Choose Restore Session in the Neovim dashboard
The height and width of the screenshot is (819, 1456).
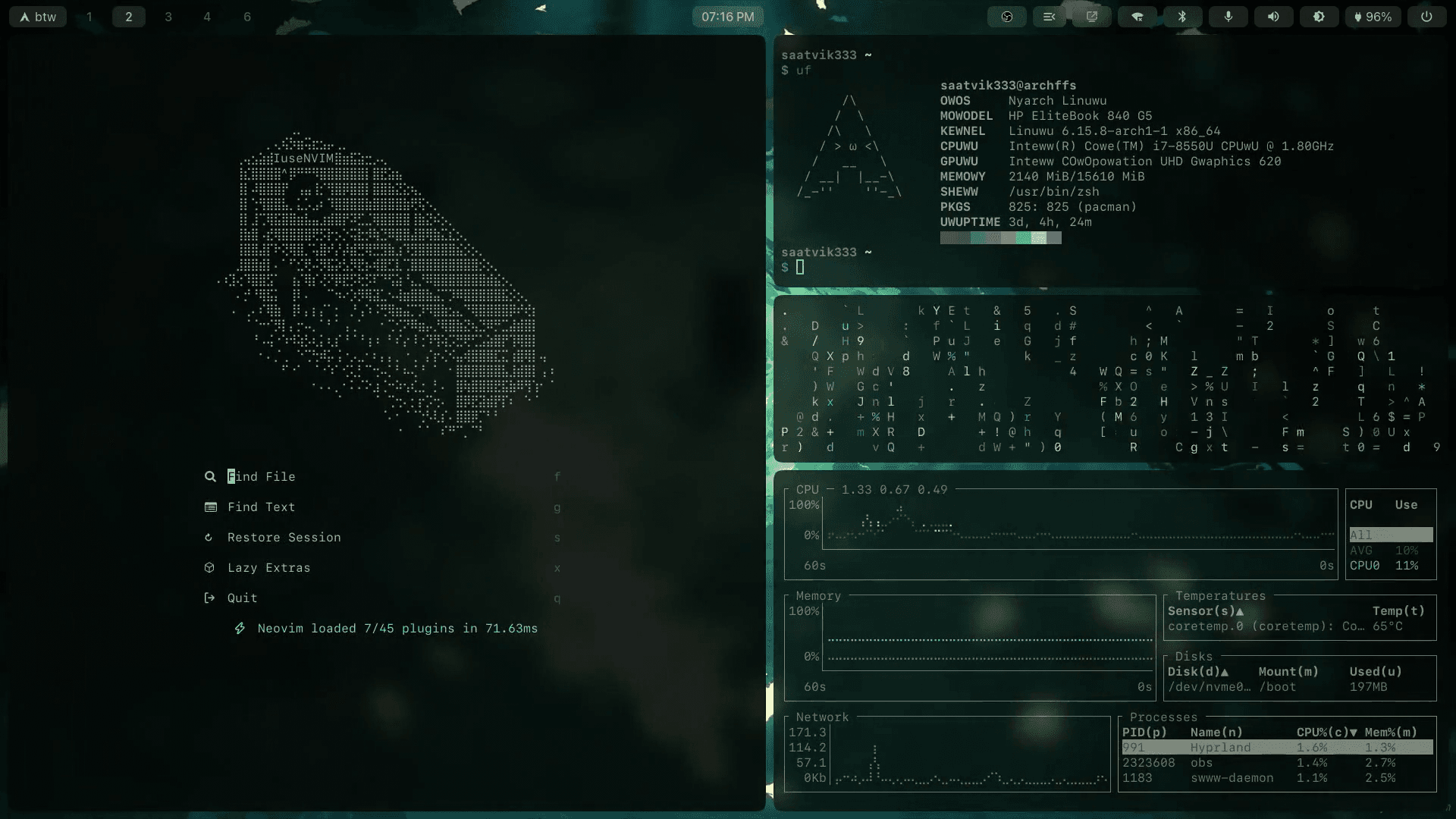click(284, 537)
